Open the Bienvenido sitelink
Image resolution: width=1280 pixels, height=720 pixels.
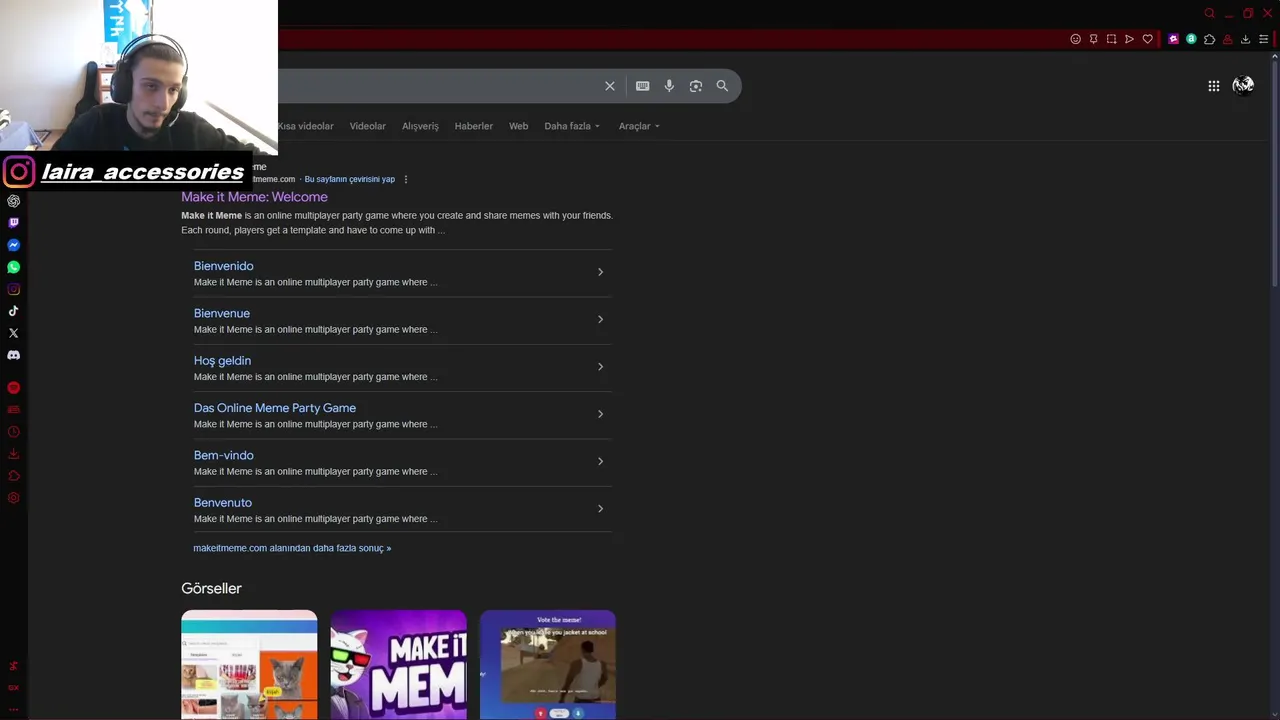pyautogui.click(x=223, y=266)
